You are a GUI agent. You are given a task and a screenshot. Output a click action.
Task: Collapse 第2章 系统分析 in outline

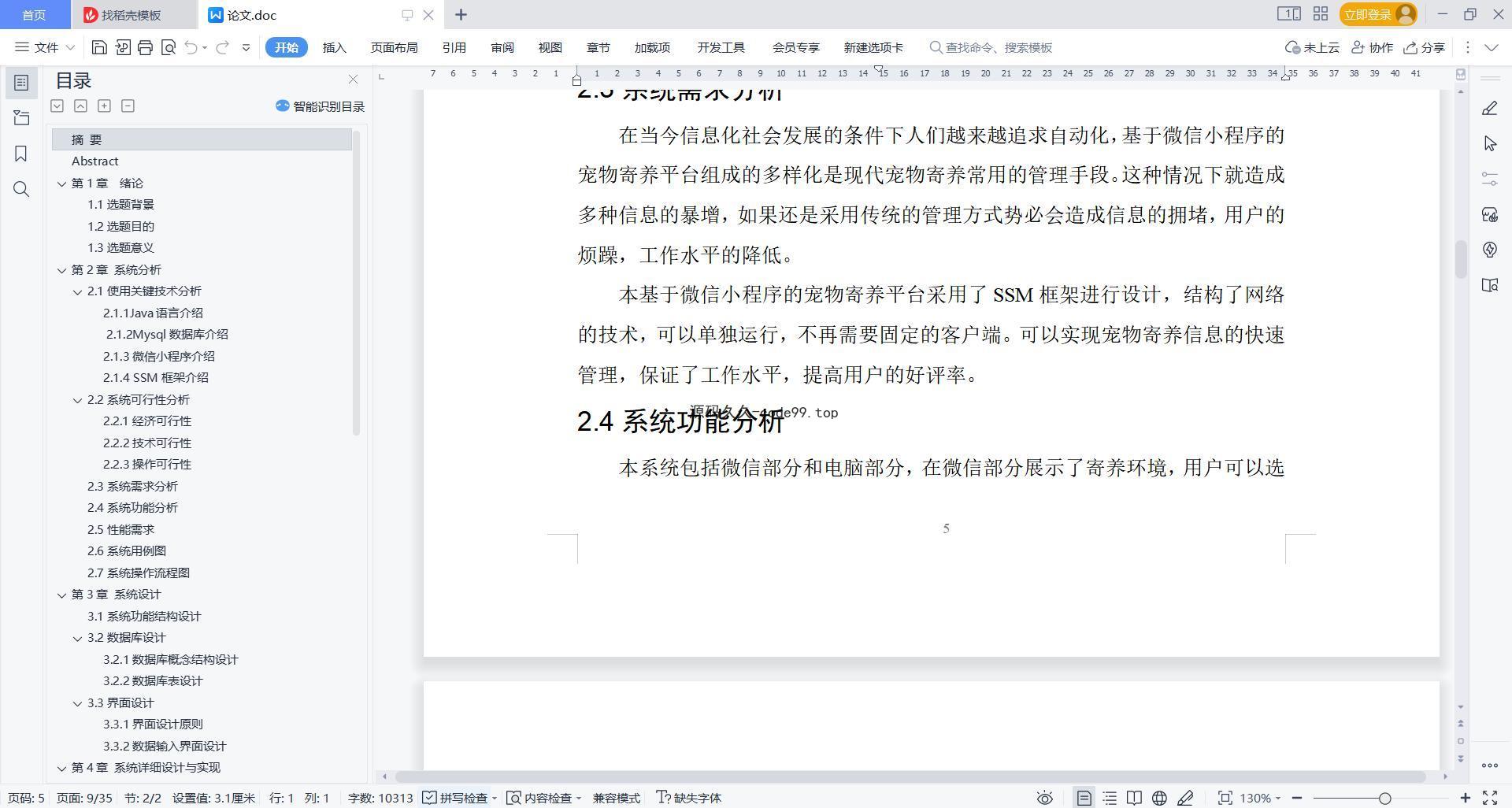coord(61,270)
